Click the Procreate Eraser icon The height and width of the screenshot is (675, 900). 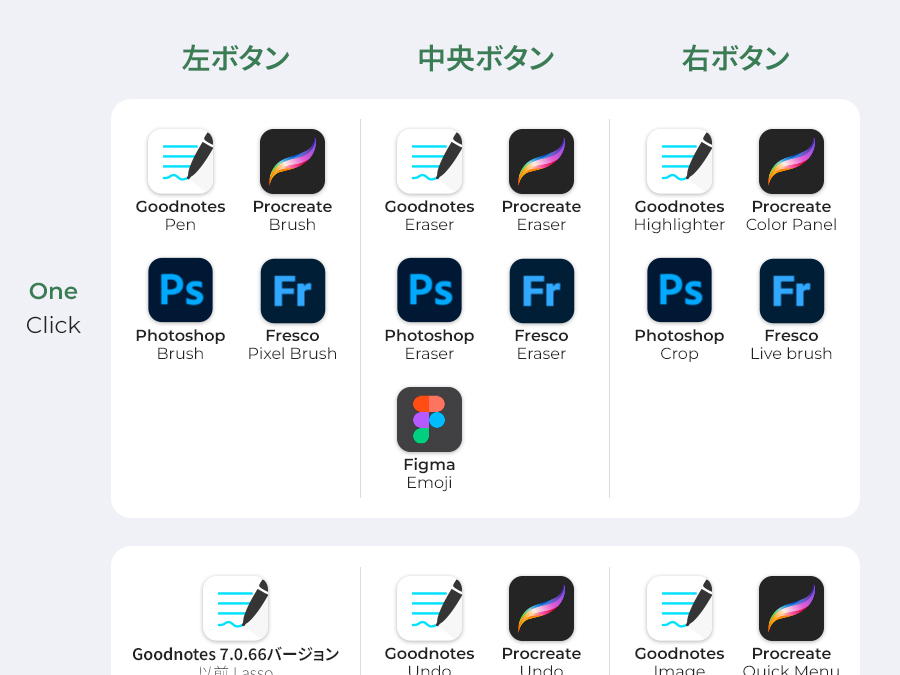tap(541, 161)
